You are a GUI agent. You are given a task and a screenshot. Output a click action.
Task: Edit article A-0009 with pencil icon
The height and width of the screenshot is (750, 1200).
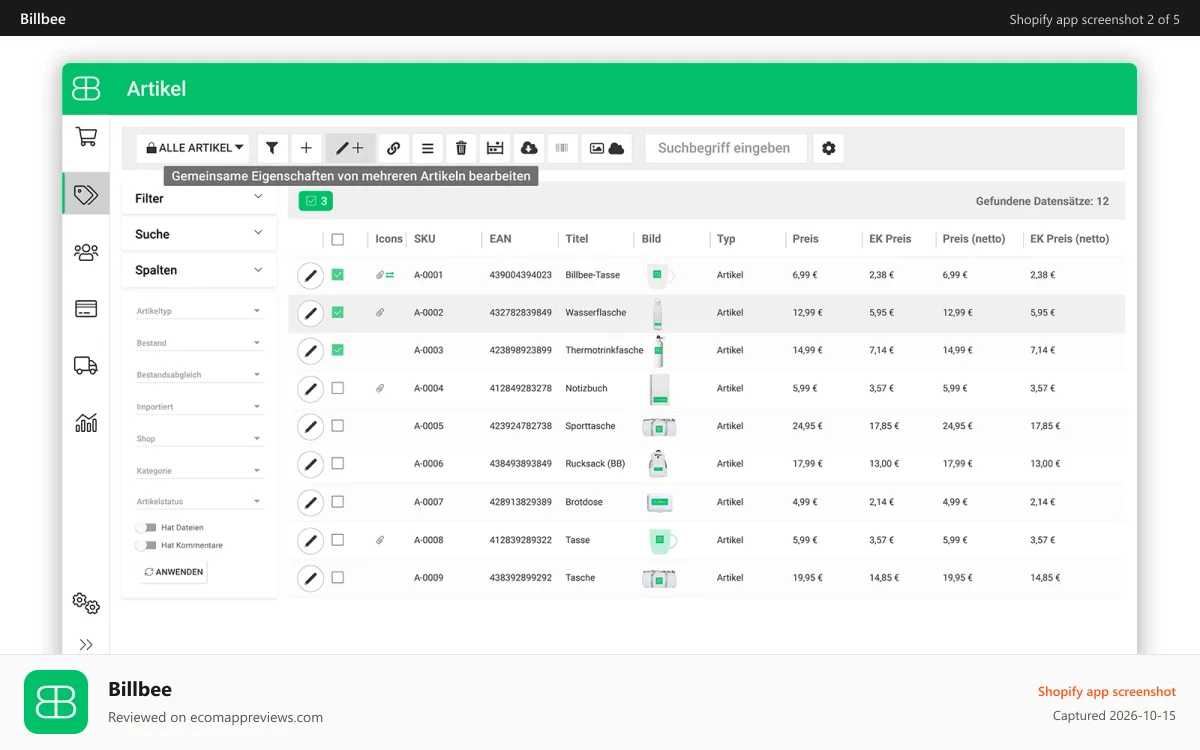tap(311, 578)
